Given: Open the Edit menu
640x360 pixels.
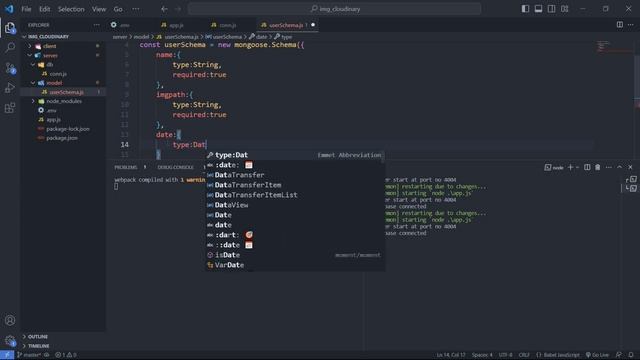Looking at the screenshot, I should click(44, 9).
